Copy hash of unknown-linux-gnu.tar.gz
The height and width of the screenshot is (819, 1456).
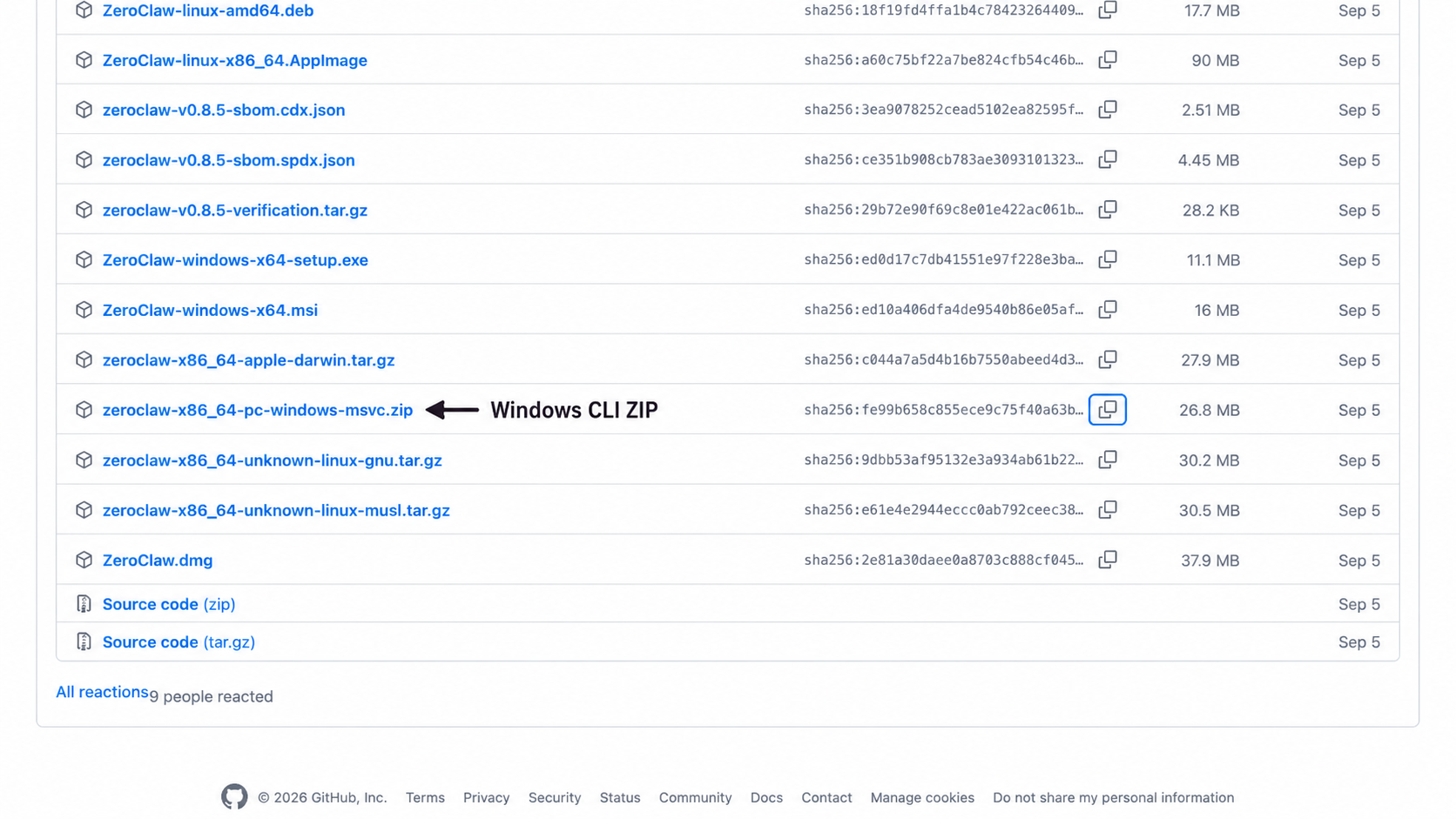1107,460
